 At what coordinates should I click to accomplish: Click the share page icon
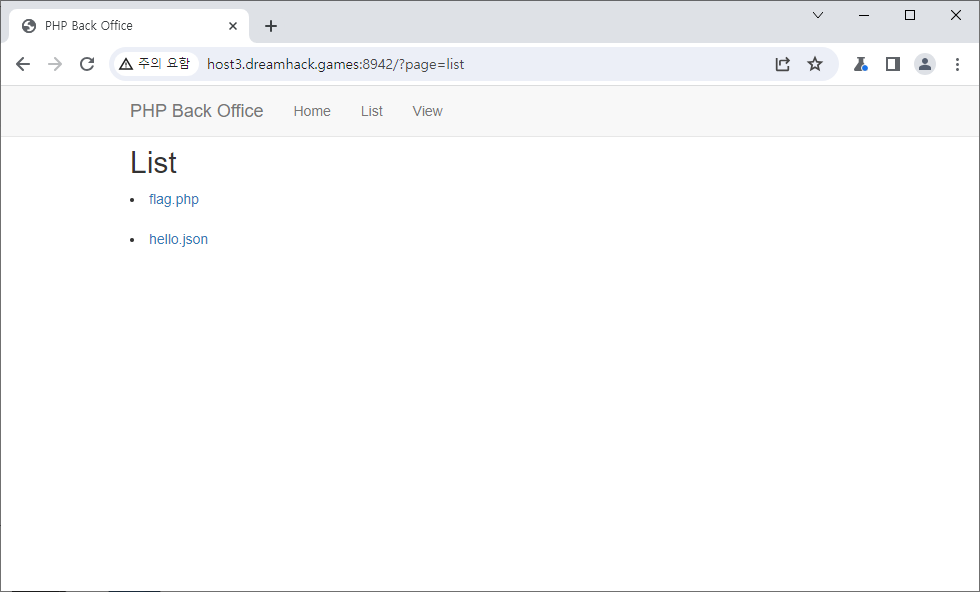(x=783, y=64)
